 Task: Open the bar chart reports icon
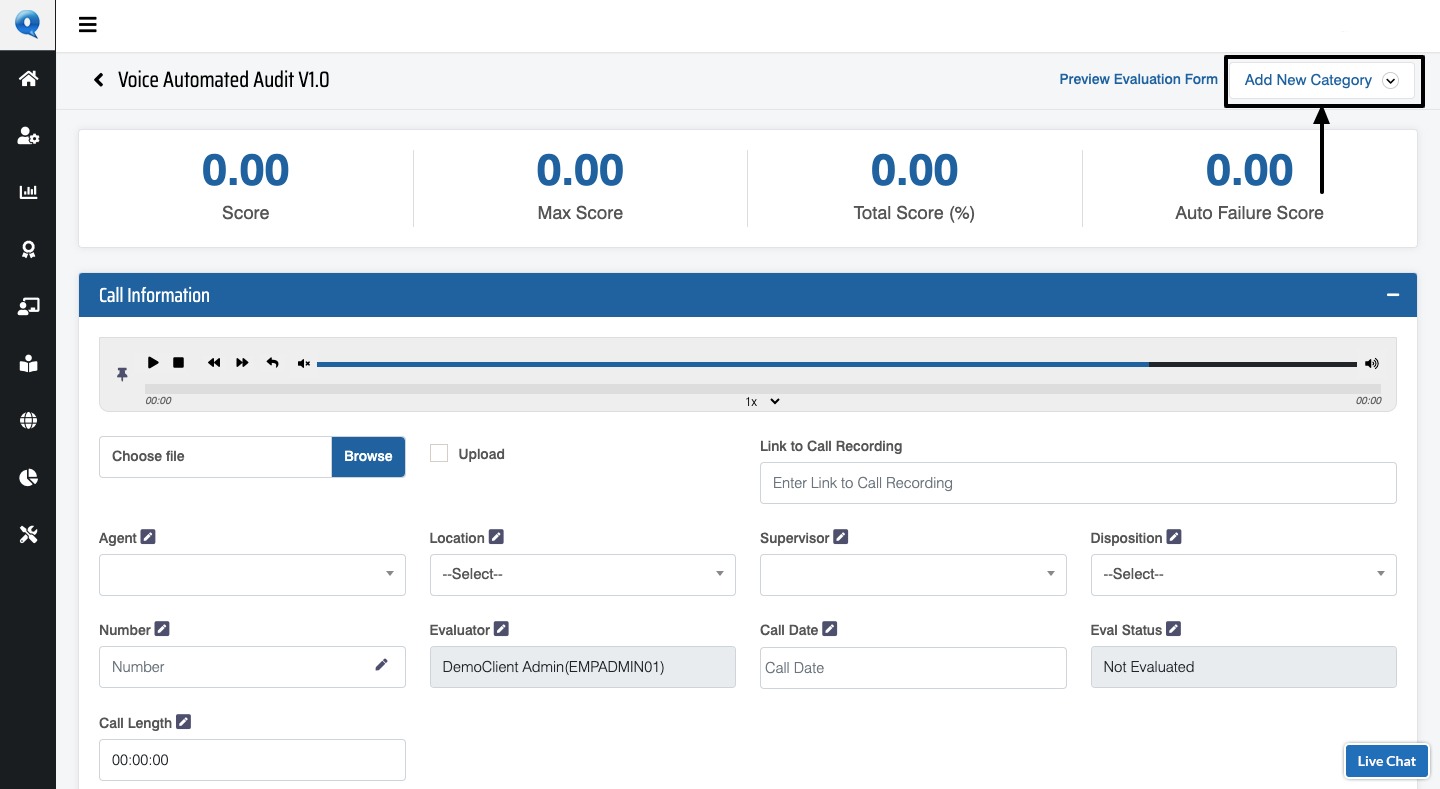28,192
